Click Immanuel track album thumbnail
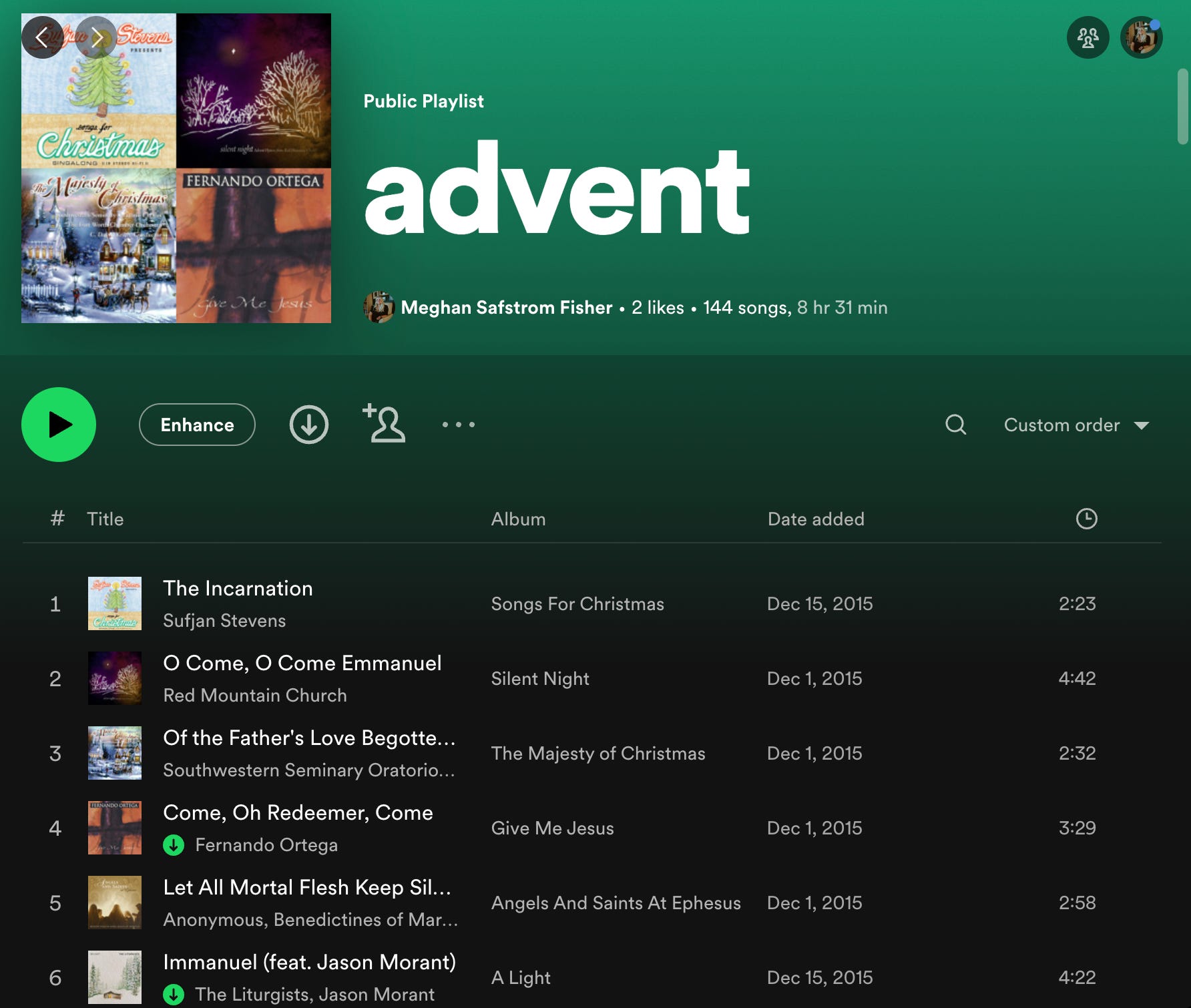 [115, 977]
